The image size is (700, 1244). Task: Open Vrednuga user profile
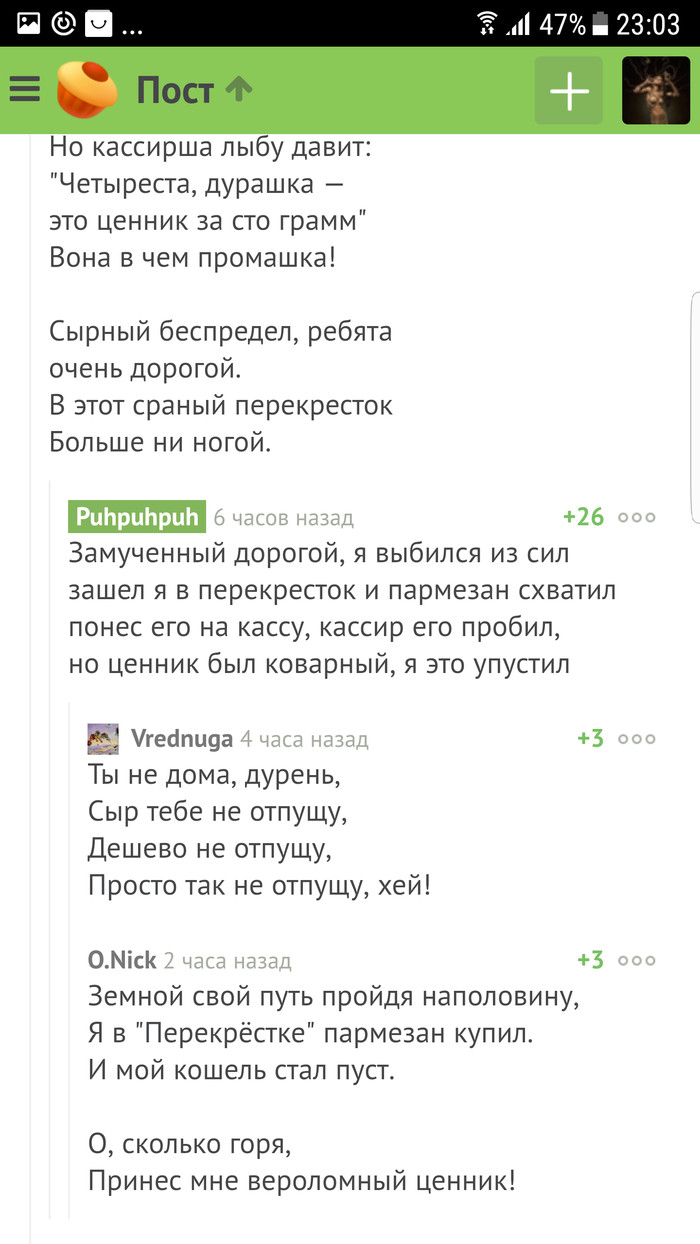pos(182,739)
